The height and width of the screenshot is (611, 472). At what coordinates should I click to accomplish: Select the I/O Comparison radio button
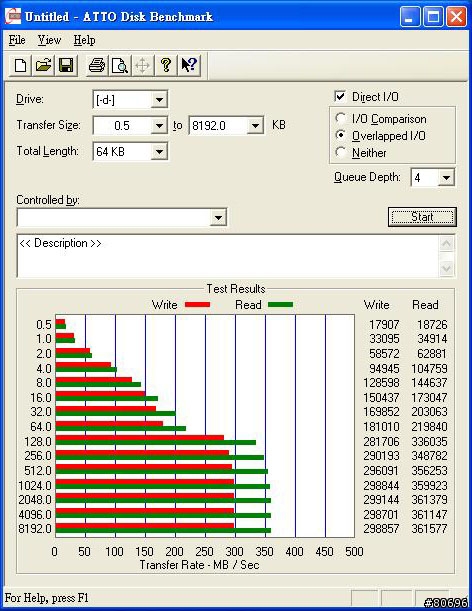tap(341, 118)
